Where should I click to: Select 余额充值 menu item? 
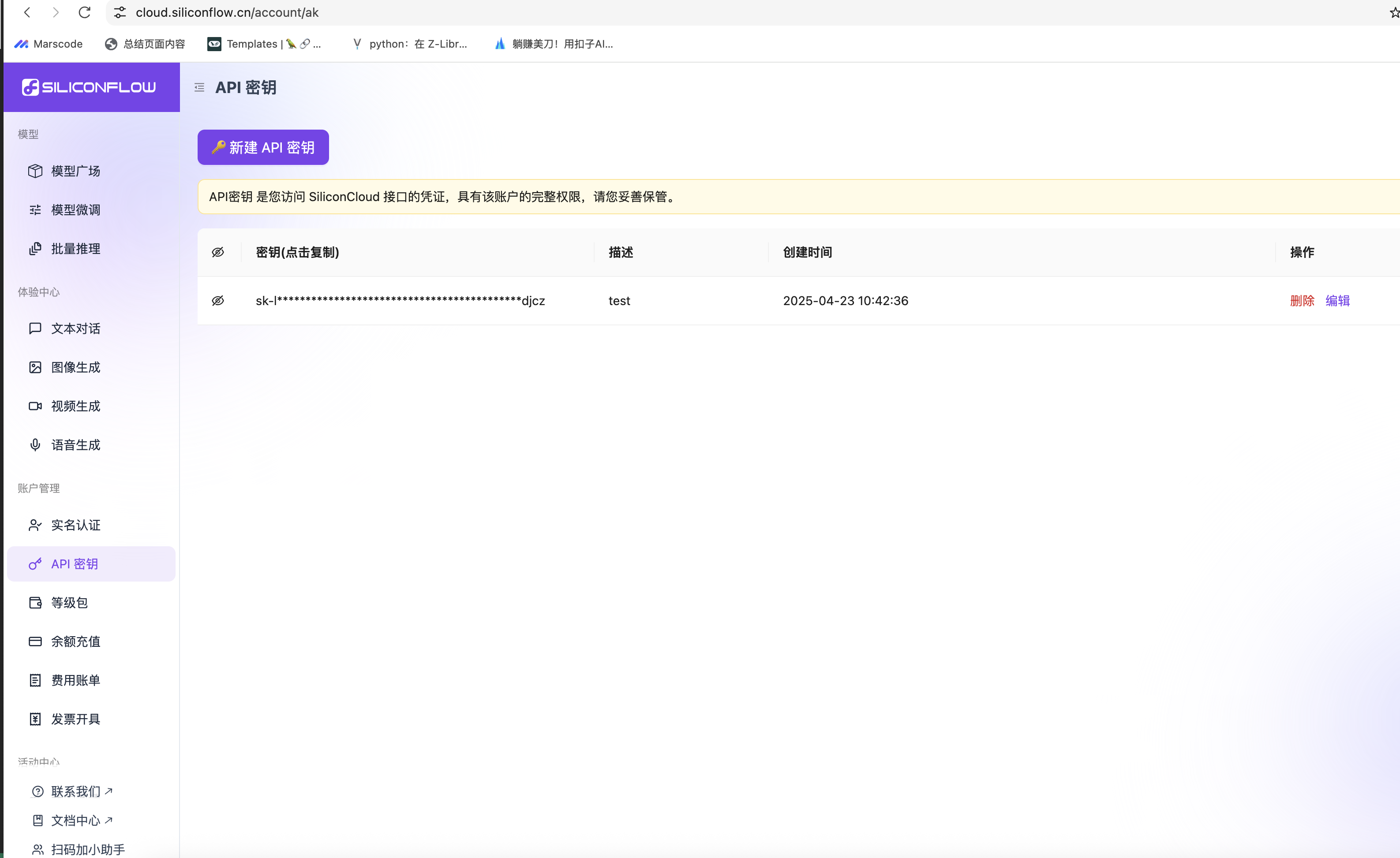tap(75, 641)
